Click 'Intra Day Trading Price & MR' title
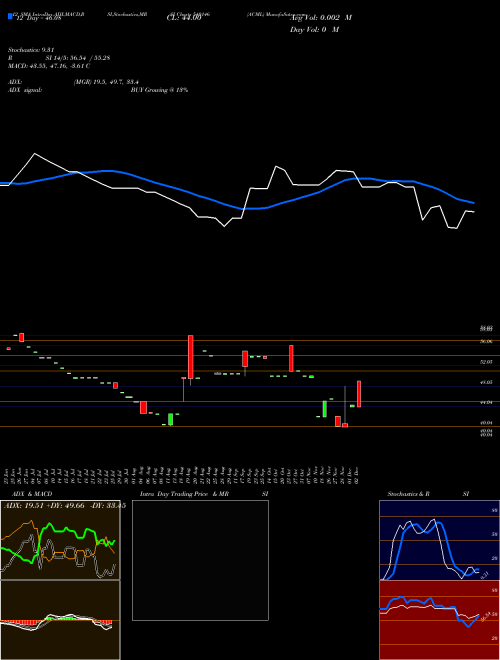The height and width of the screenshot is (660, 500). click(x=184, y=494)
